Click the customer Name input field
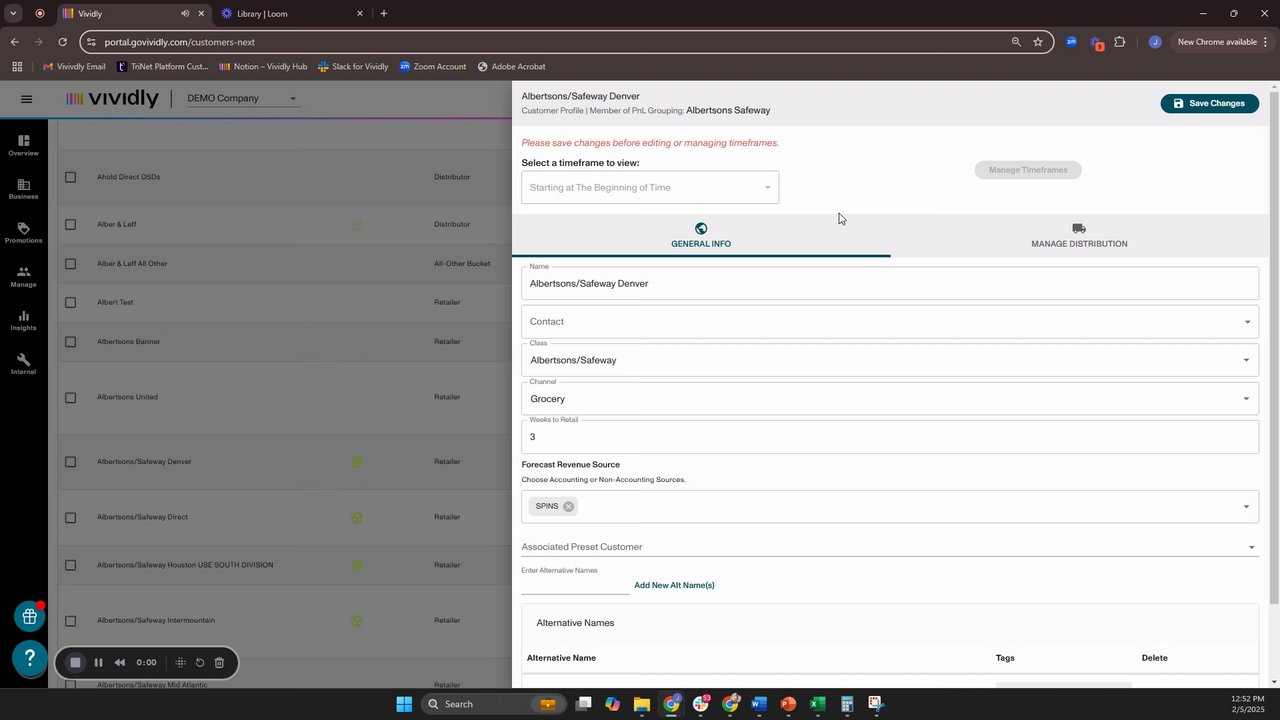 tap(890, 284)
